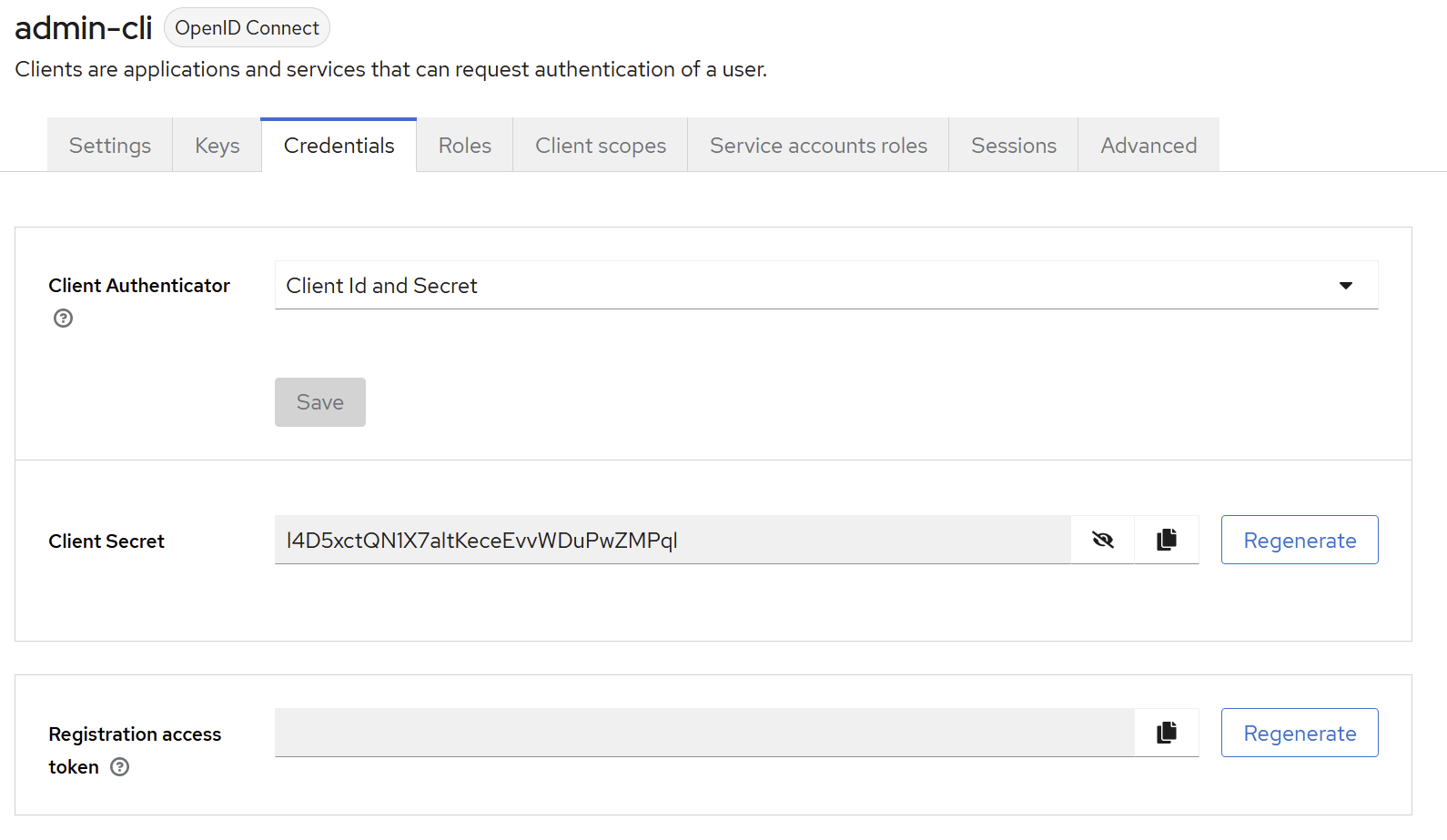This screenshot has width=1447, height=840.
Task: Copy the client secret to clipboard
Action: click(x=1166, y=540)
